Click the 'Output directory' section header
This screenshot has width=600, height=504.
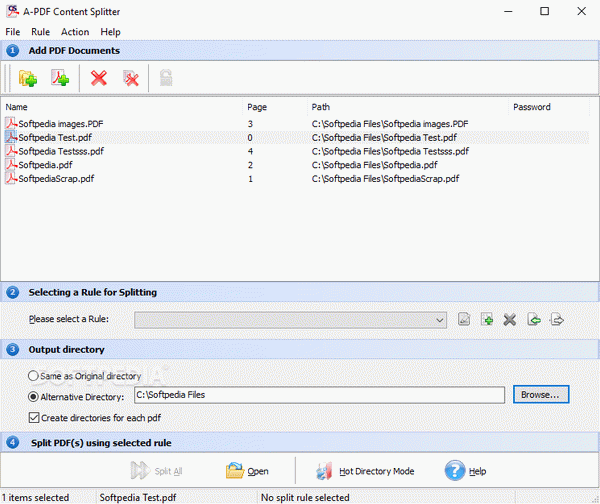pos(66,349)
